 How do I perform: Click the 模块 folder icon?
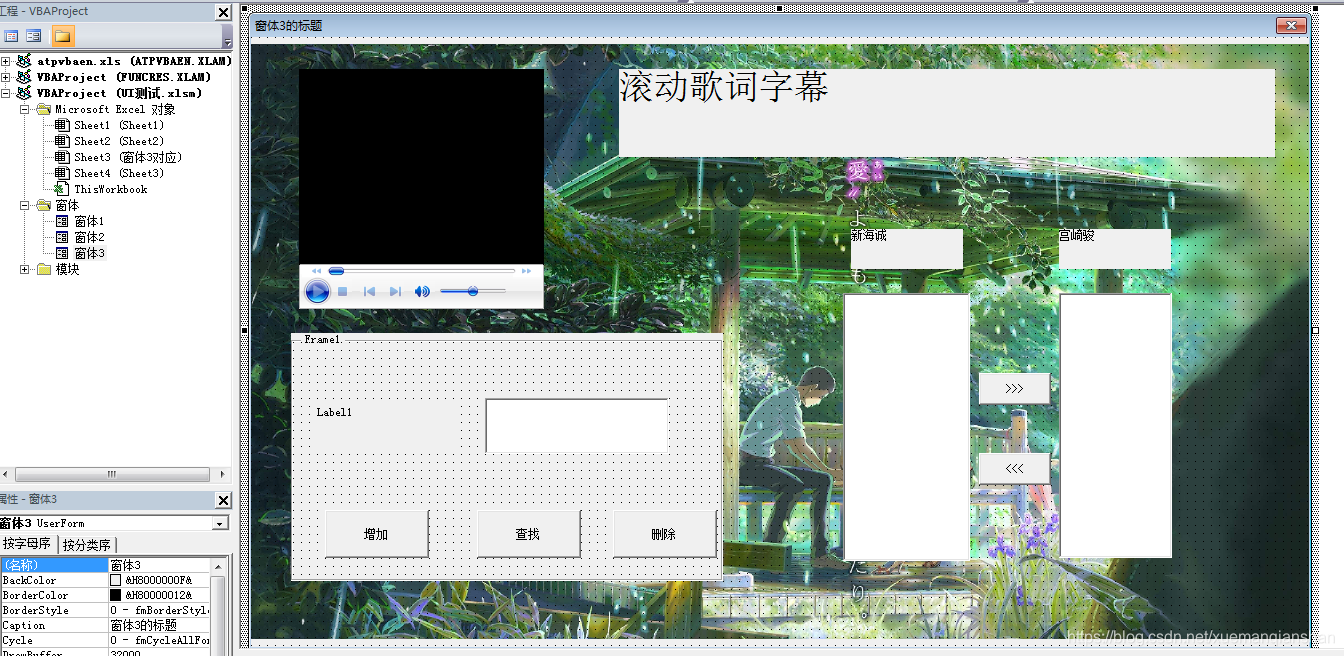pyautogui.click(x=44, y=269)
